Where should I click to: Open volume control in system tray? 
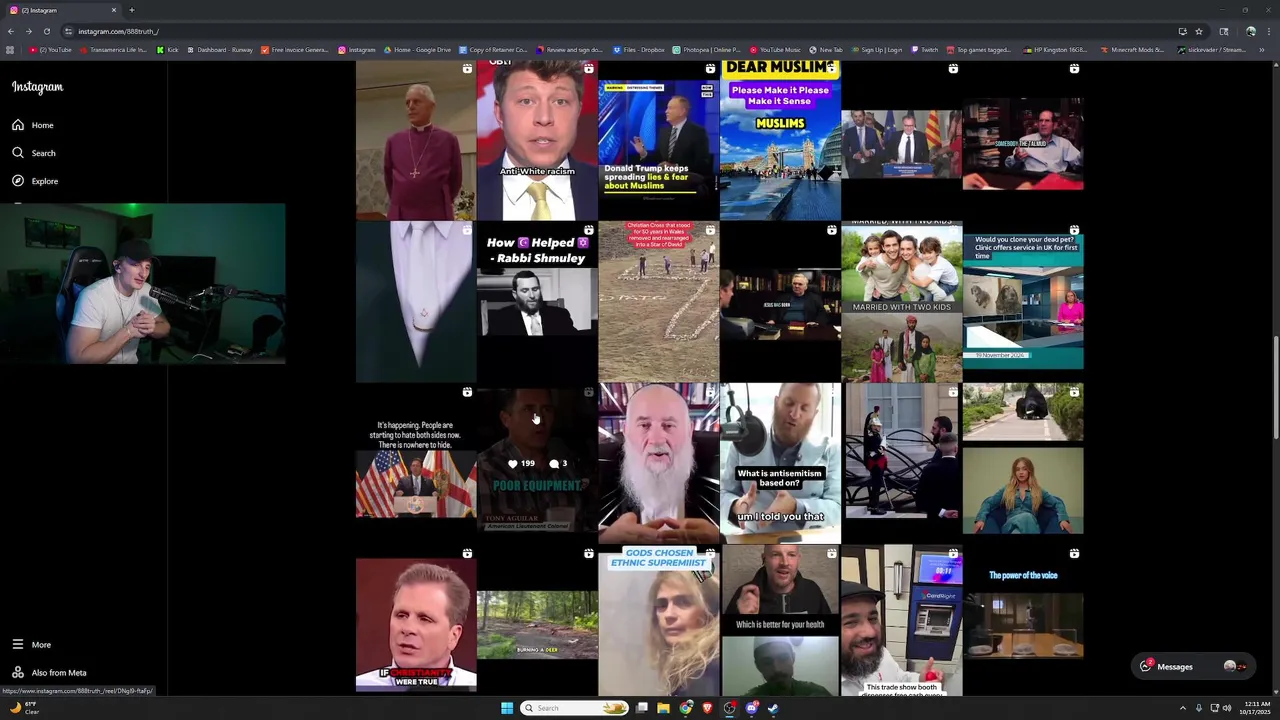tap(1227, 708)
